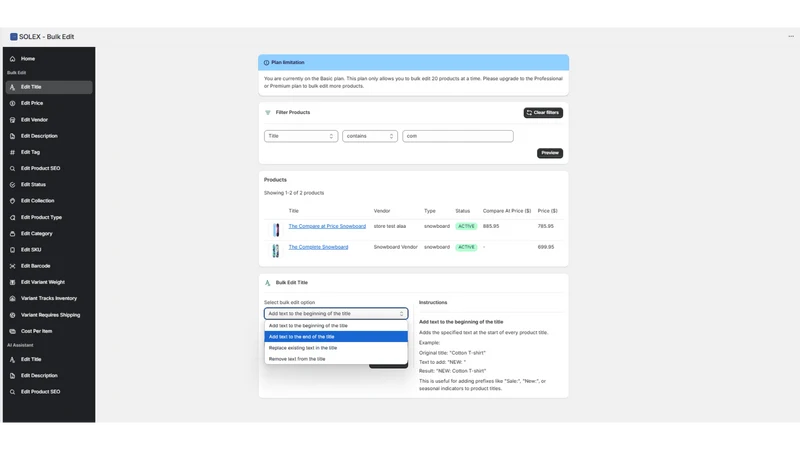Screen dimensions: 800x450
Task: Click the compare at price 885.95
Action: coord(491,226)
